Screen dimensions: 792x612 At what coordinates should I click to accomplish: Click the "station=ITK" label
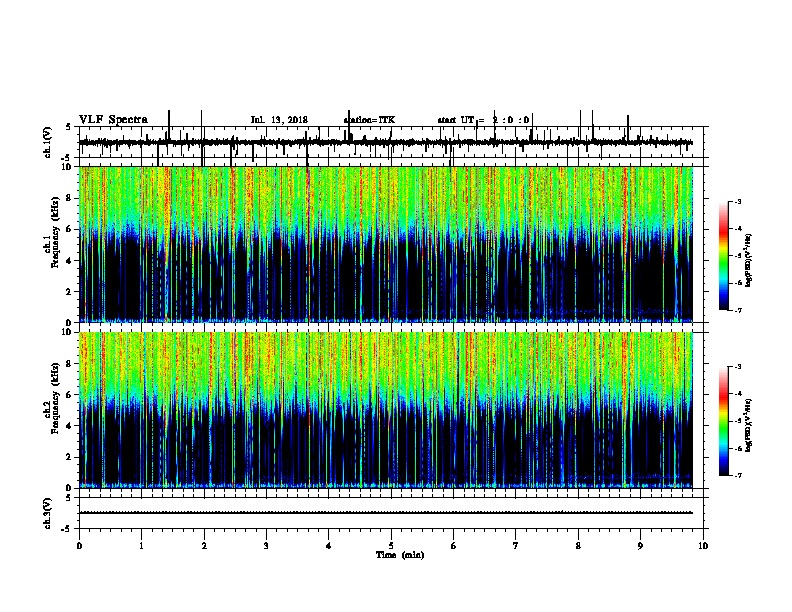(369, 120)
